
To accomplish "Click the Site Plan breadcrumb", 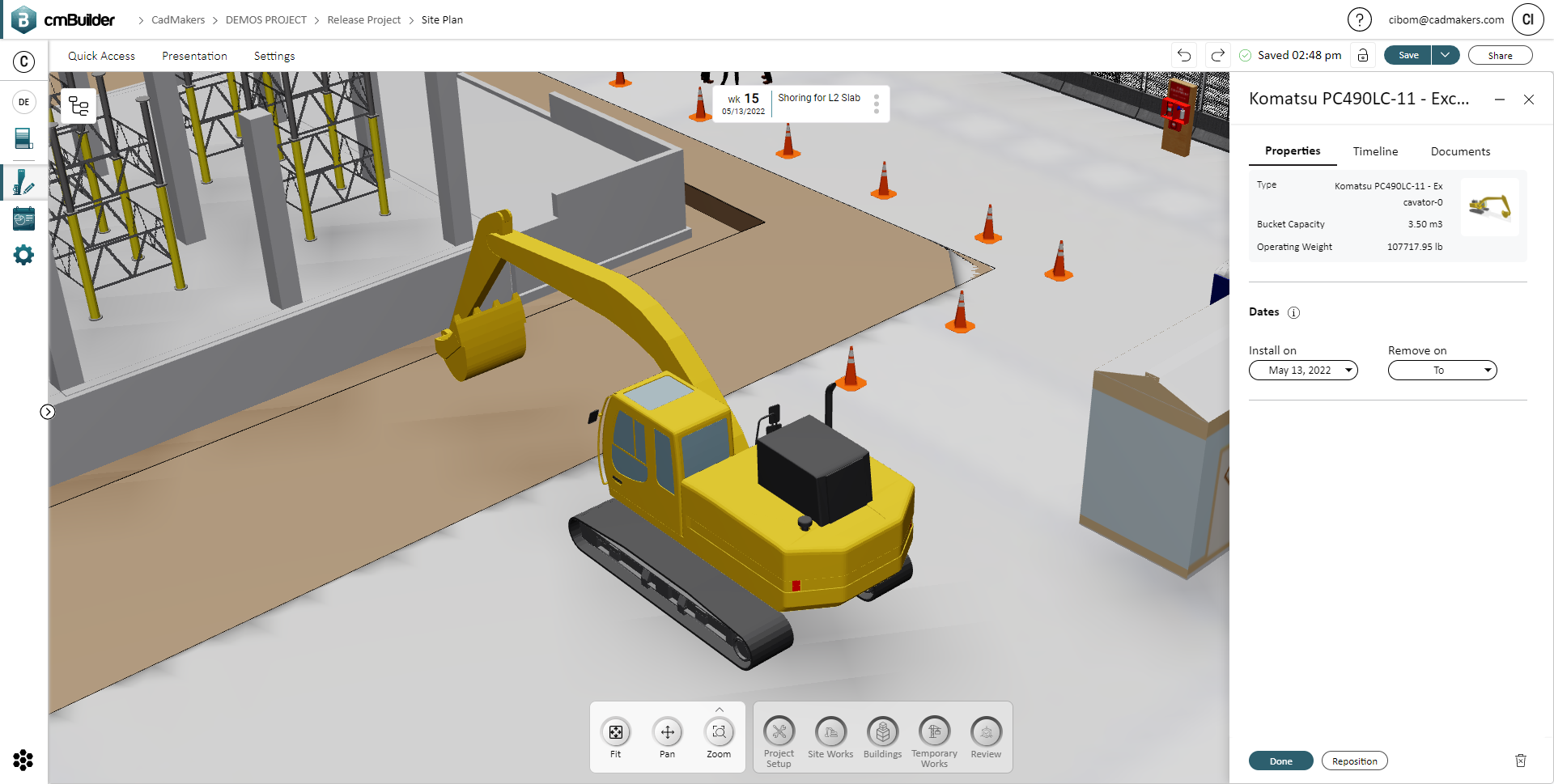I will coord(442,19).
